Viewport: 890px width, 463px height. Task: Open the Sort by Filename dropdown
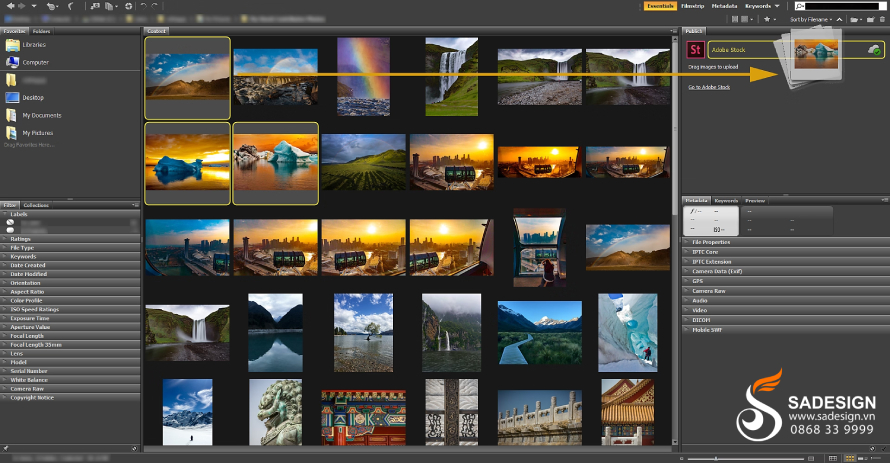point(811,19)
